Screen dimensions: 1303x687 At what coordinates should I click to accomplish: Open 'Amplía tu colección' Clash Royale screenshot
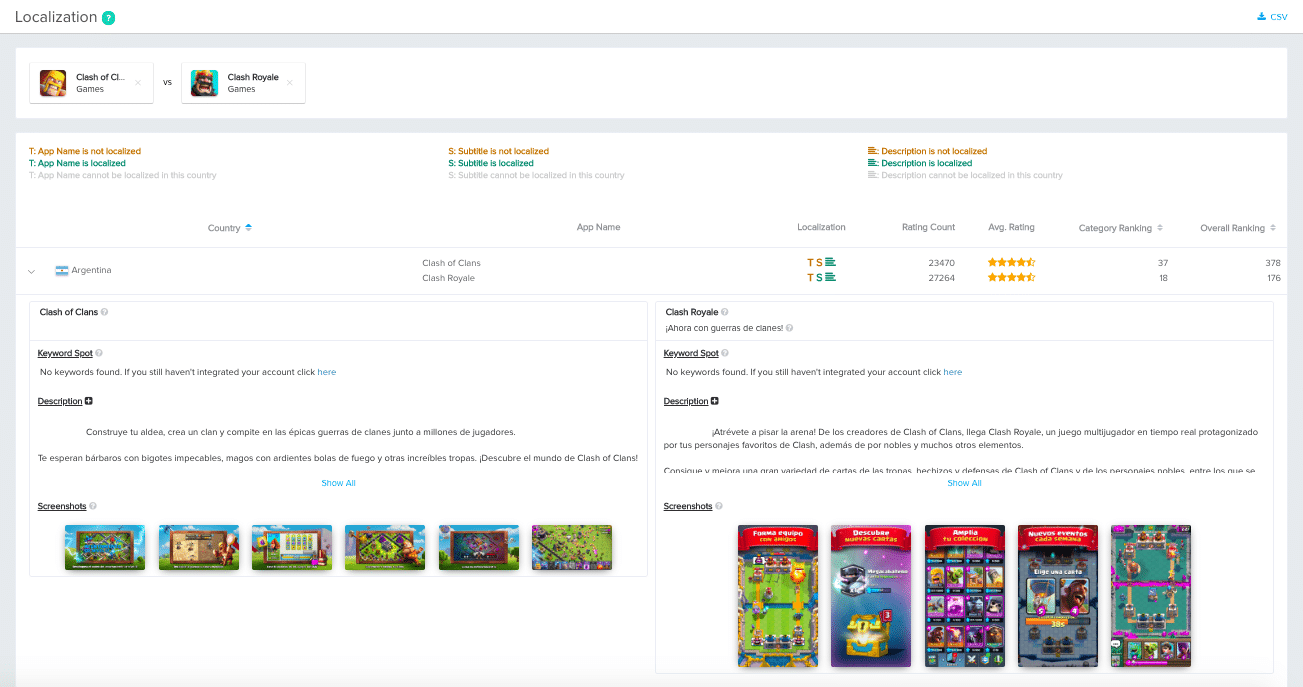point(965,596)
